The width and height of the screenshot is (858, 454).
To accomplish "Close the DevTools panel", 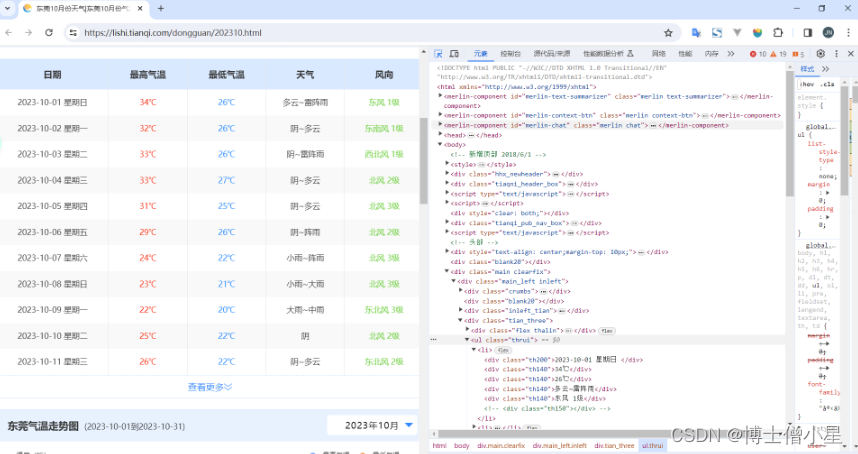I will [x=850, y=54].
